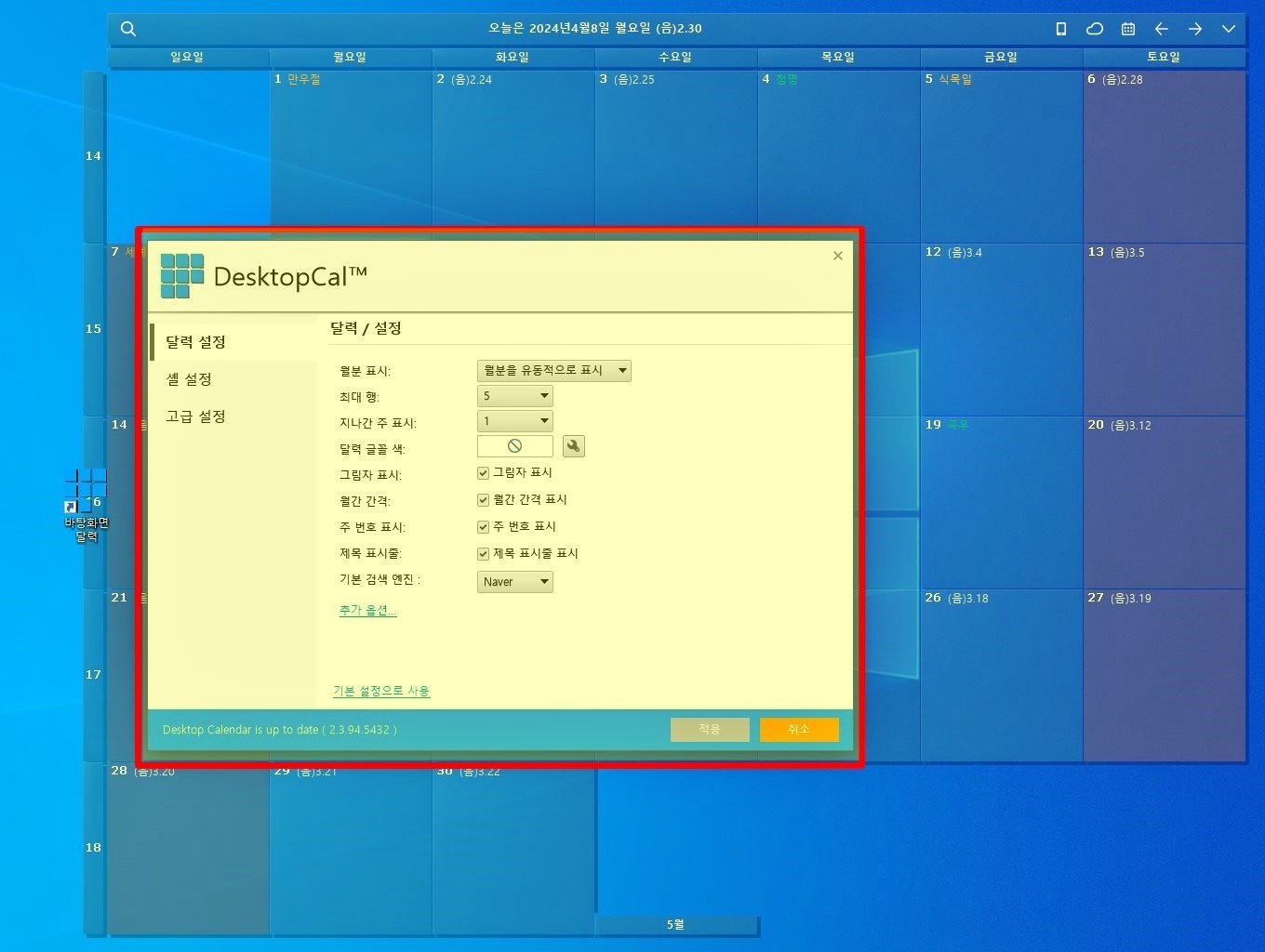Click the 기본 설정으로 사용 link

pyautogui.click(x=381, y=691)
